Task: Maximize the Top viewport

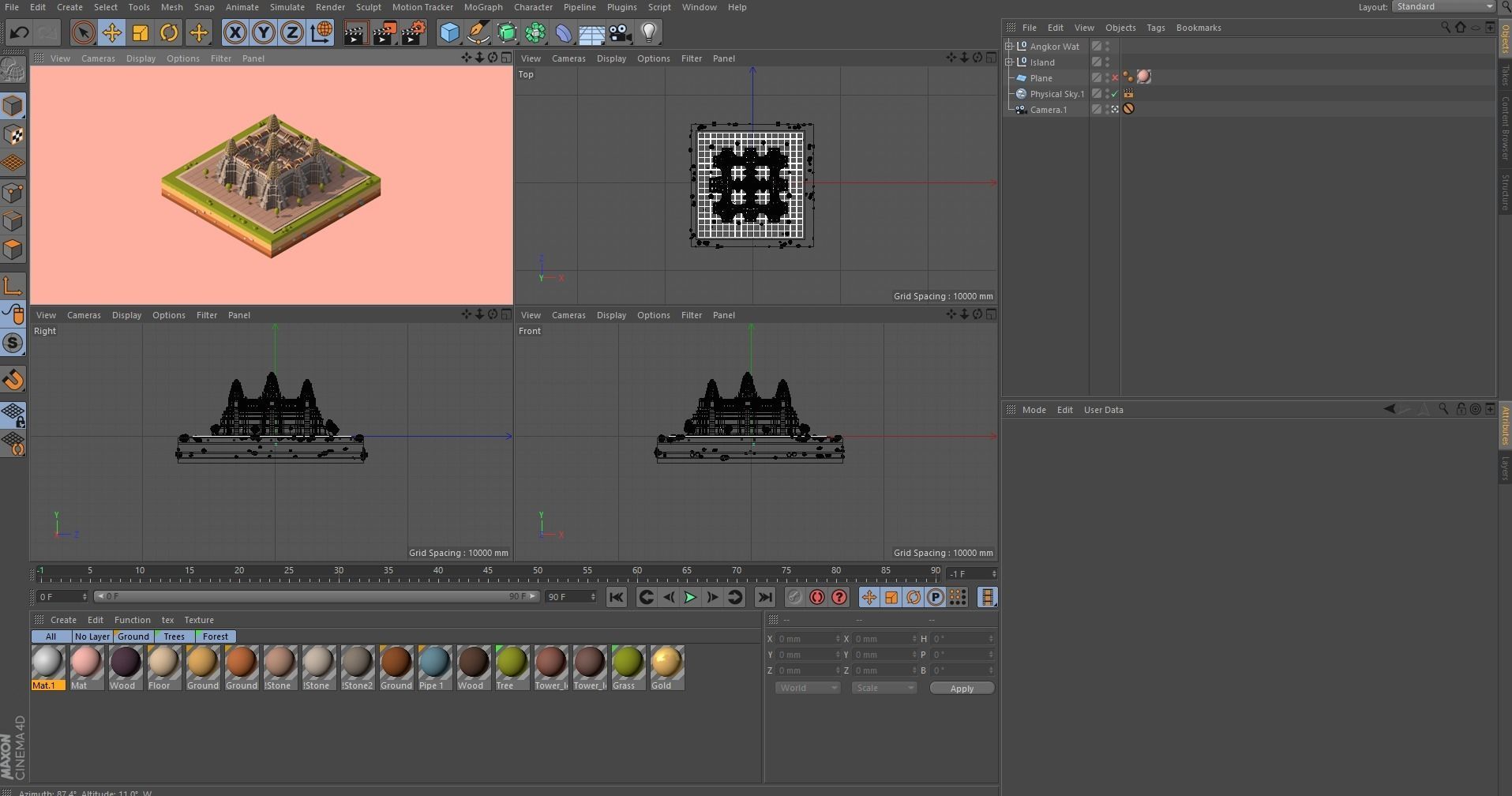Action: (x=991, y=58)
